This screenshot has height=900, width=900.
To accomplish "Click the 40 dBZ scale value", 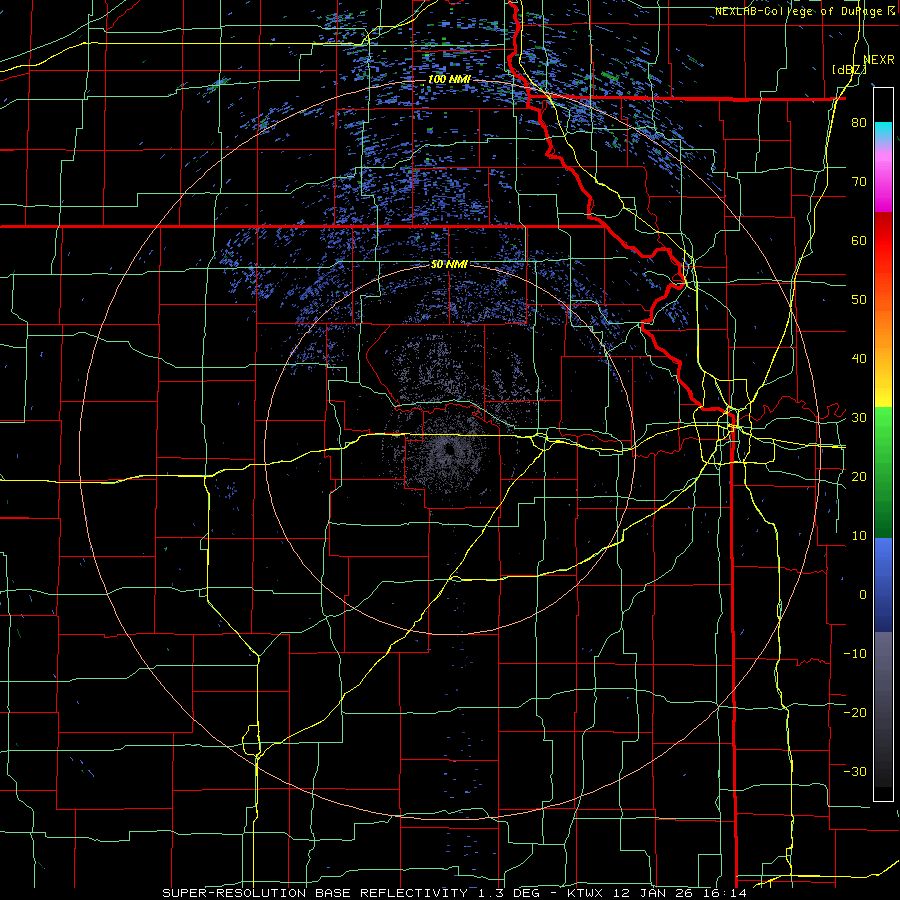I will point(859,359).
